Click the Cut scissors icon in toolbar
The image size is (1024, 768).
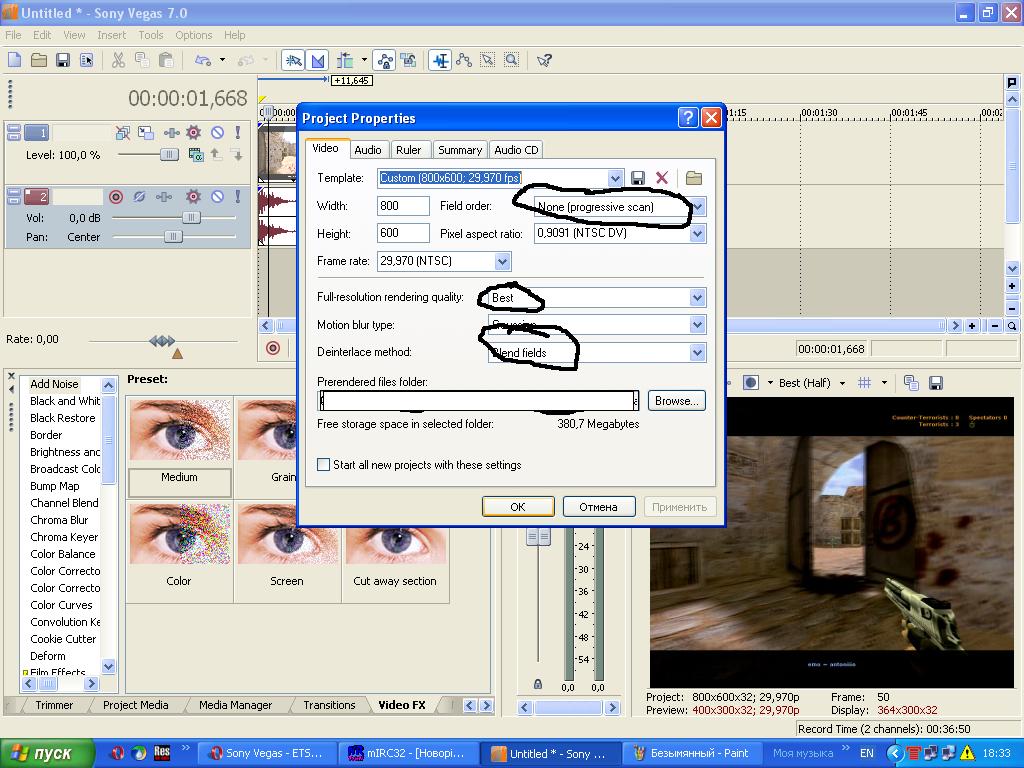click(x=118, y=60)
